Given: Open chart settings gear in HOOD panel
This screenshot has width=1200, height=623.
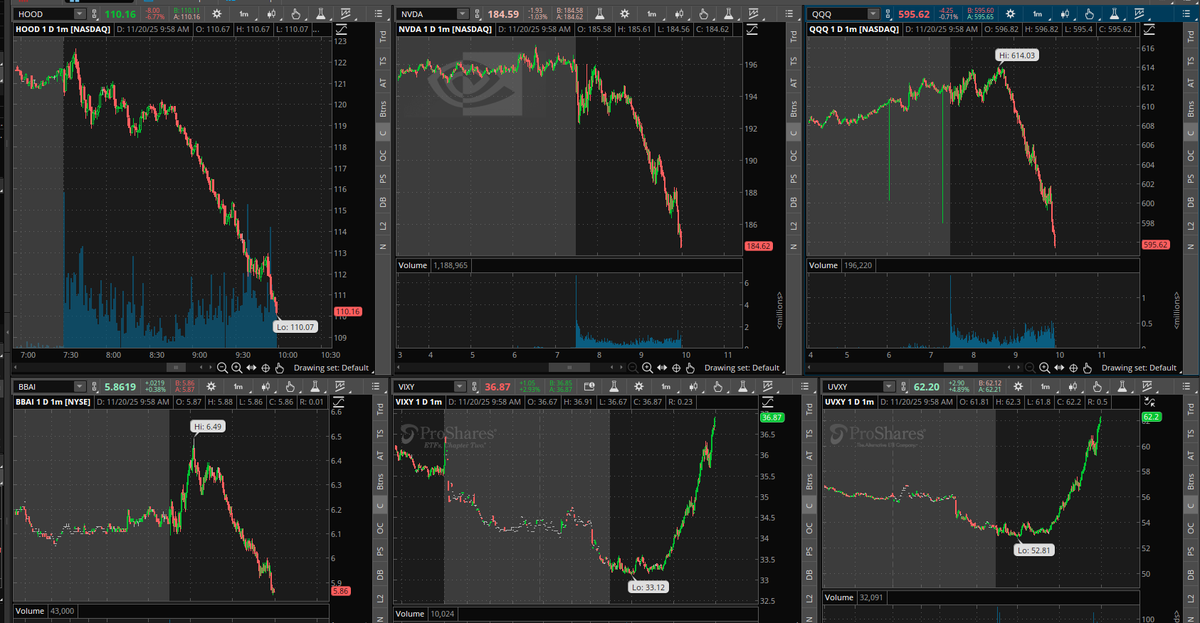Looking at the screenshot, I should pos(217,14).
